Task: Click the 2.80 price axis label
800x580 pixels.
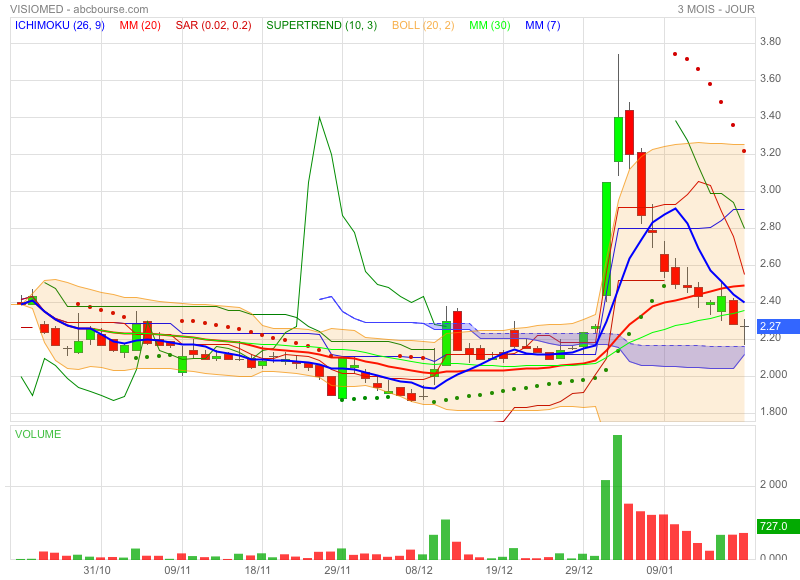Action: coord(770,226)
